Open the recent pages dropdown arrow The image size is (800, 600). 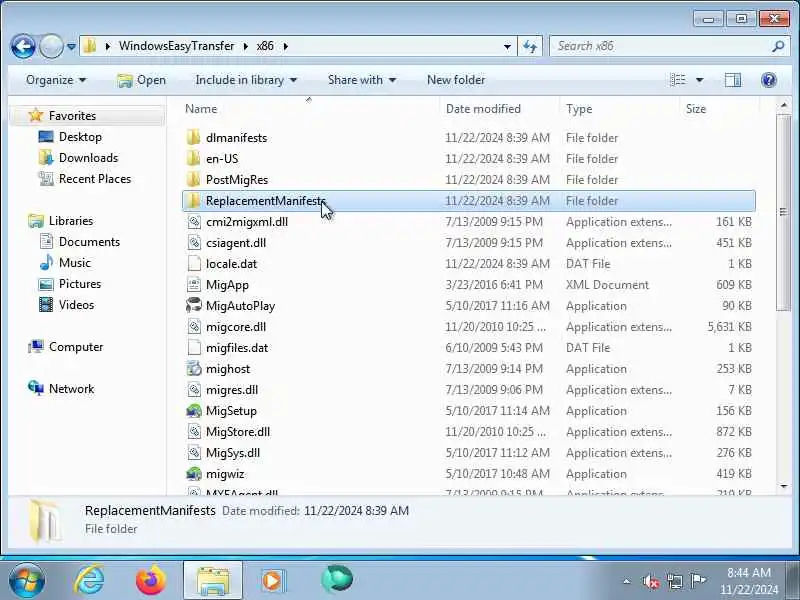[x=71, y=46]
